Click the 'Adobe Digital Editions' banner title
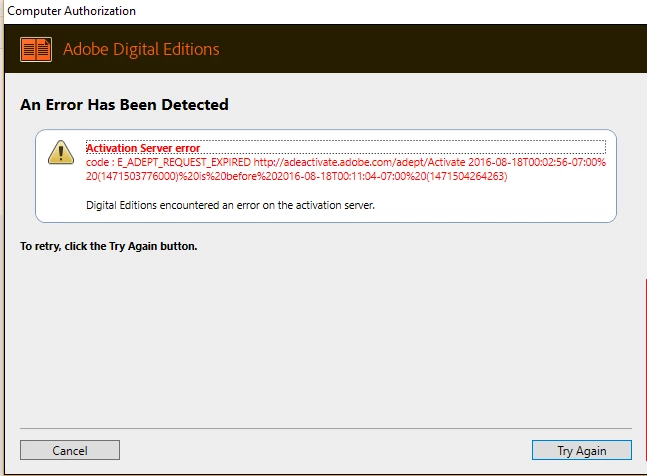The width and height of the screenshot is (647, 476). [141, 49]
